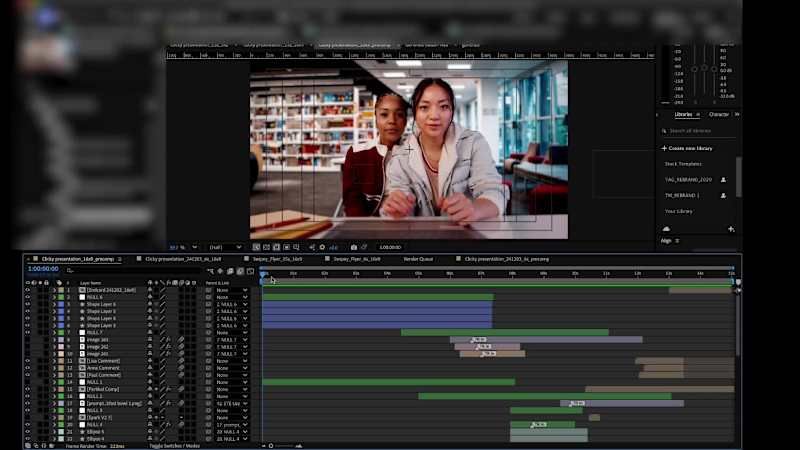Switch to the Character panel tab
The width and height of the screenshot is (800, 450).
click(719, 114)
